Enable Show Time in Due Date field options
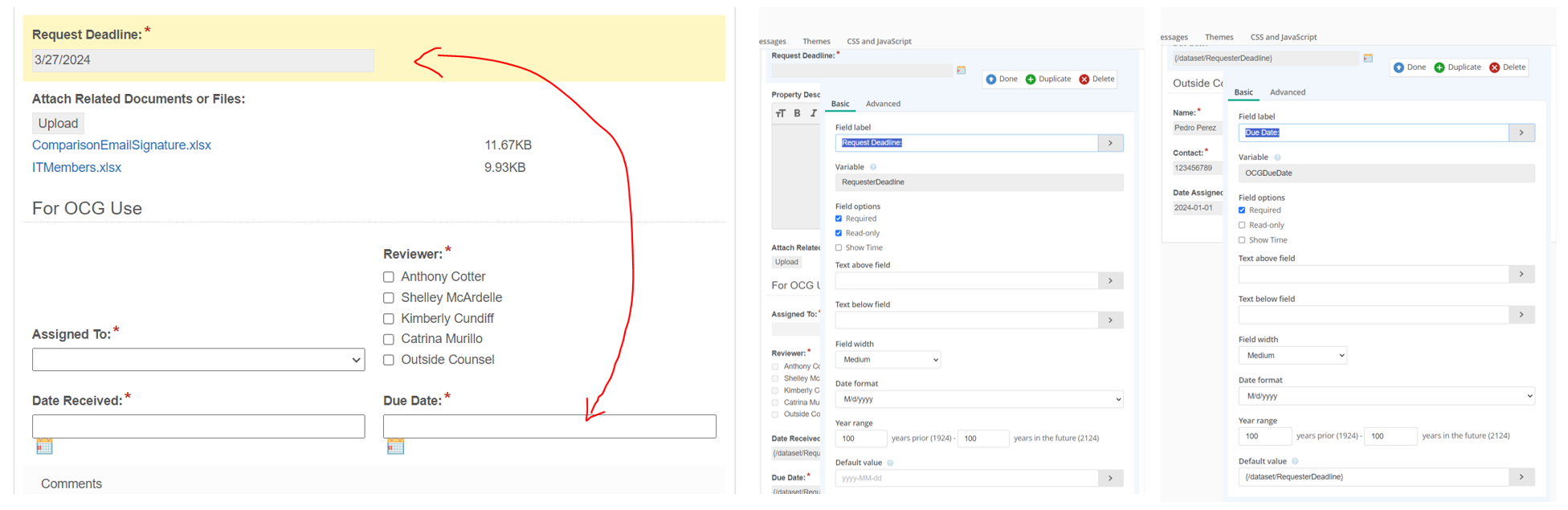The width and height of the screenshot is (1568, 510). click(1242, 240)
